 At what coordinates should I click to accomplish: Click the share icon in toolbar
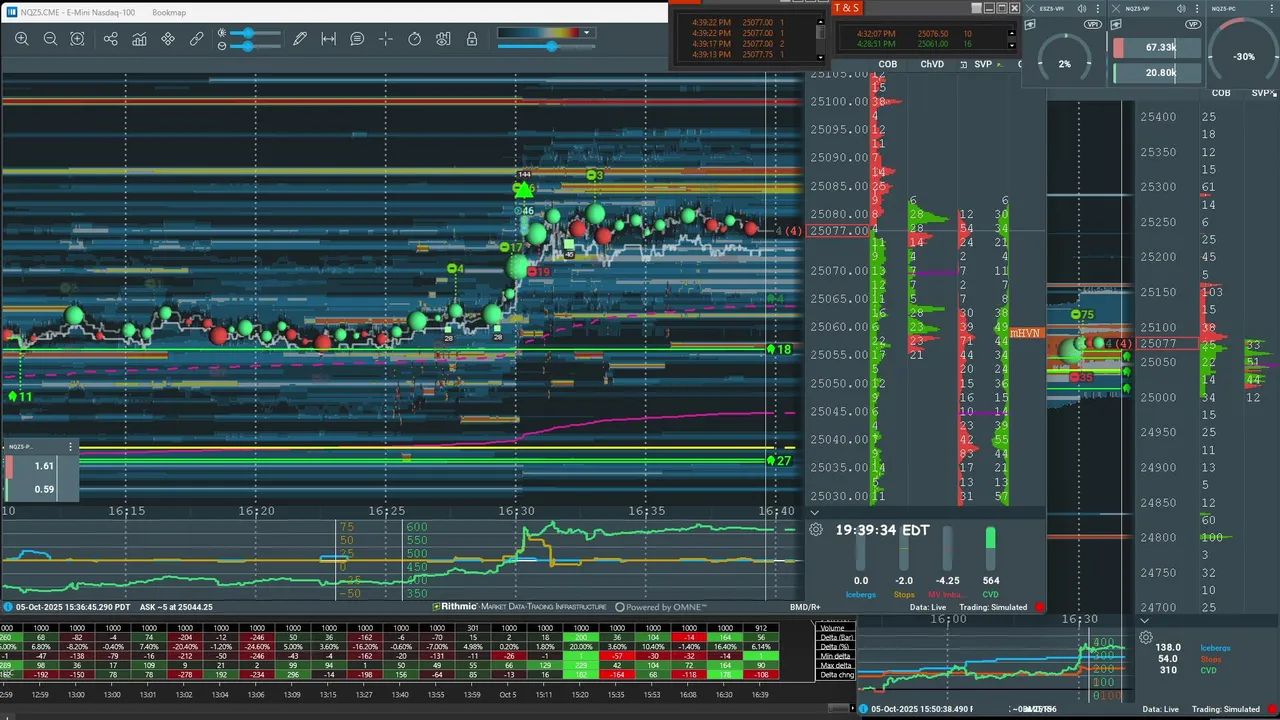[x=111, y=39]
